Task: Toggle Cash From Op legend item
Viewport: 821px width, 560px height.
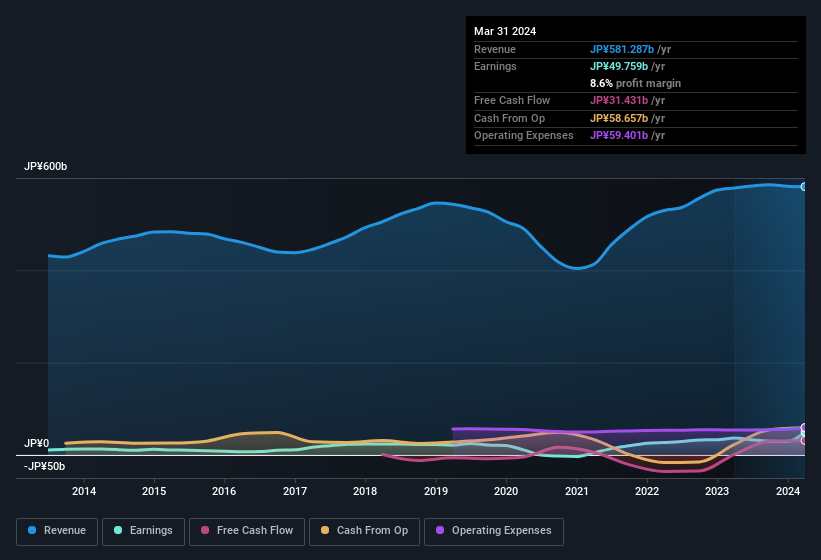Action: tap(364, 531)
